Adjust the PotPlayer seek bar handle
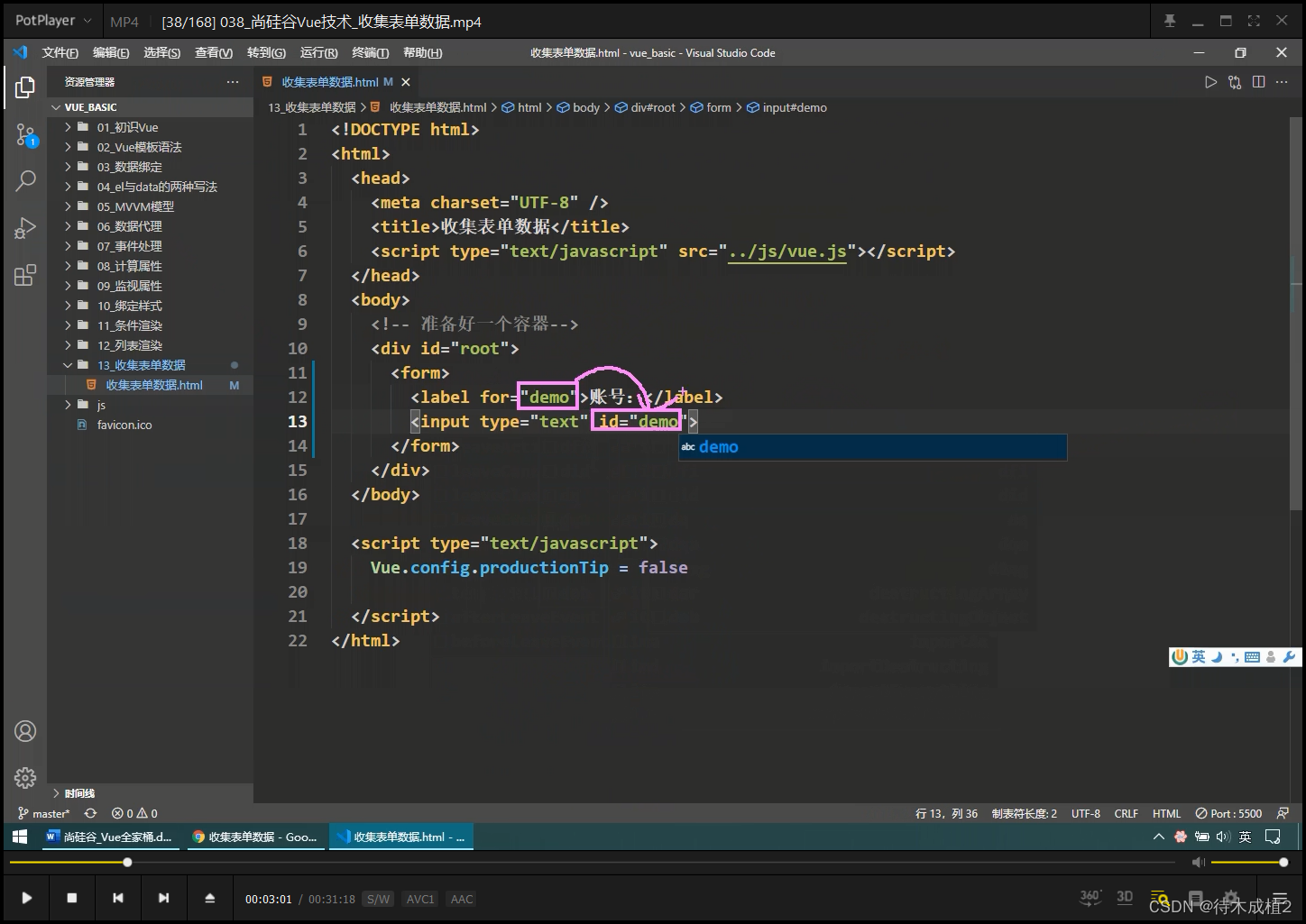 tap(127, 863)
